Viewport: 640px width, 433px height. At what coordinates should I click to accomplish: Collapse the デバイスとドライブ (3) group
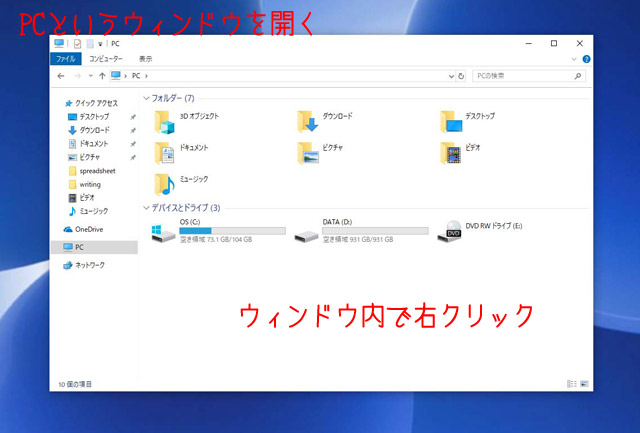point(147,208)
